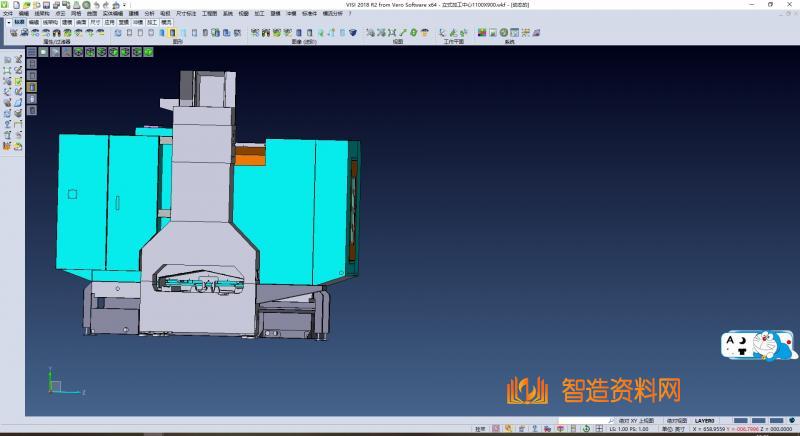
Task: Open the 文件 (File) menu
Action: [x=7, y=13]
